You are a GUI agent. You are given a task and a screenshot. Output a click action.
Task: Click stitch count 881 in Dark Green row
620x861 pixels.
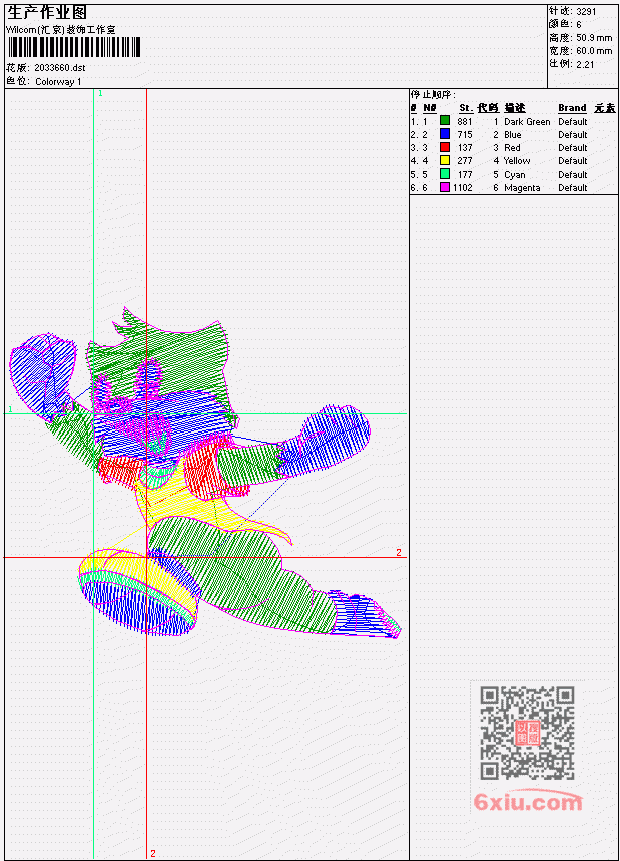465,122
